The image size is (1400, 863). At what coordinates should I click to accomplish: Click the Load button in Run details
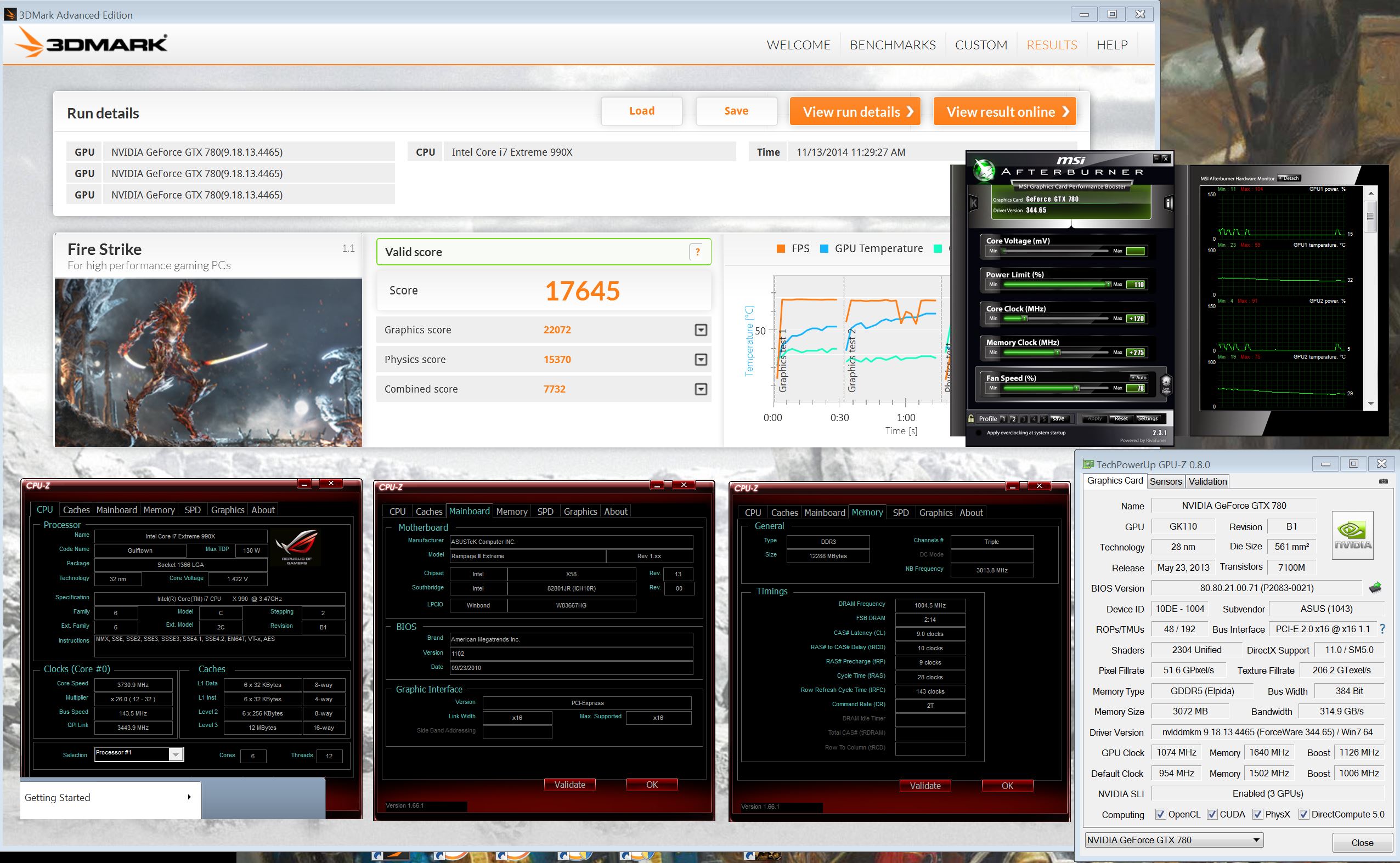(642, 111)
